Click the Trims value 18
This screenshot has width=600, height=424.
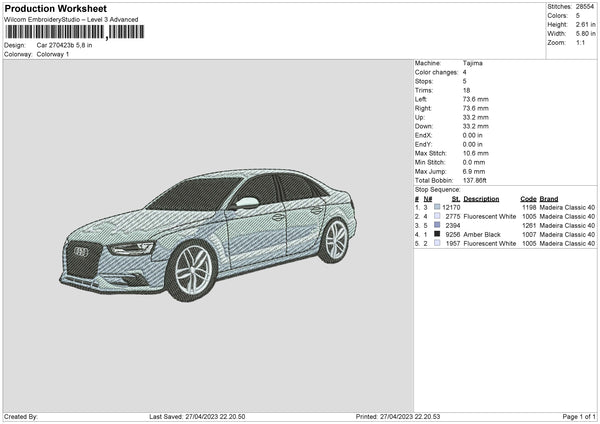click(466, 90)
